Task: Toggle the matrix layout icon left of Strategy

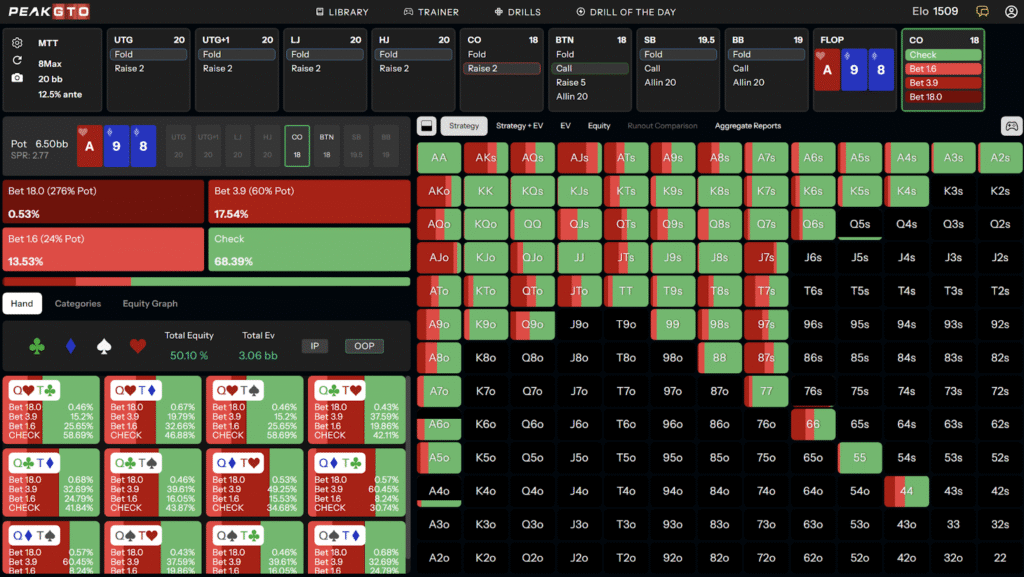Action: 425,126
